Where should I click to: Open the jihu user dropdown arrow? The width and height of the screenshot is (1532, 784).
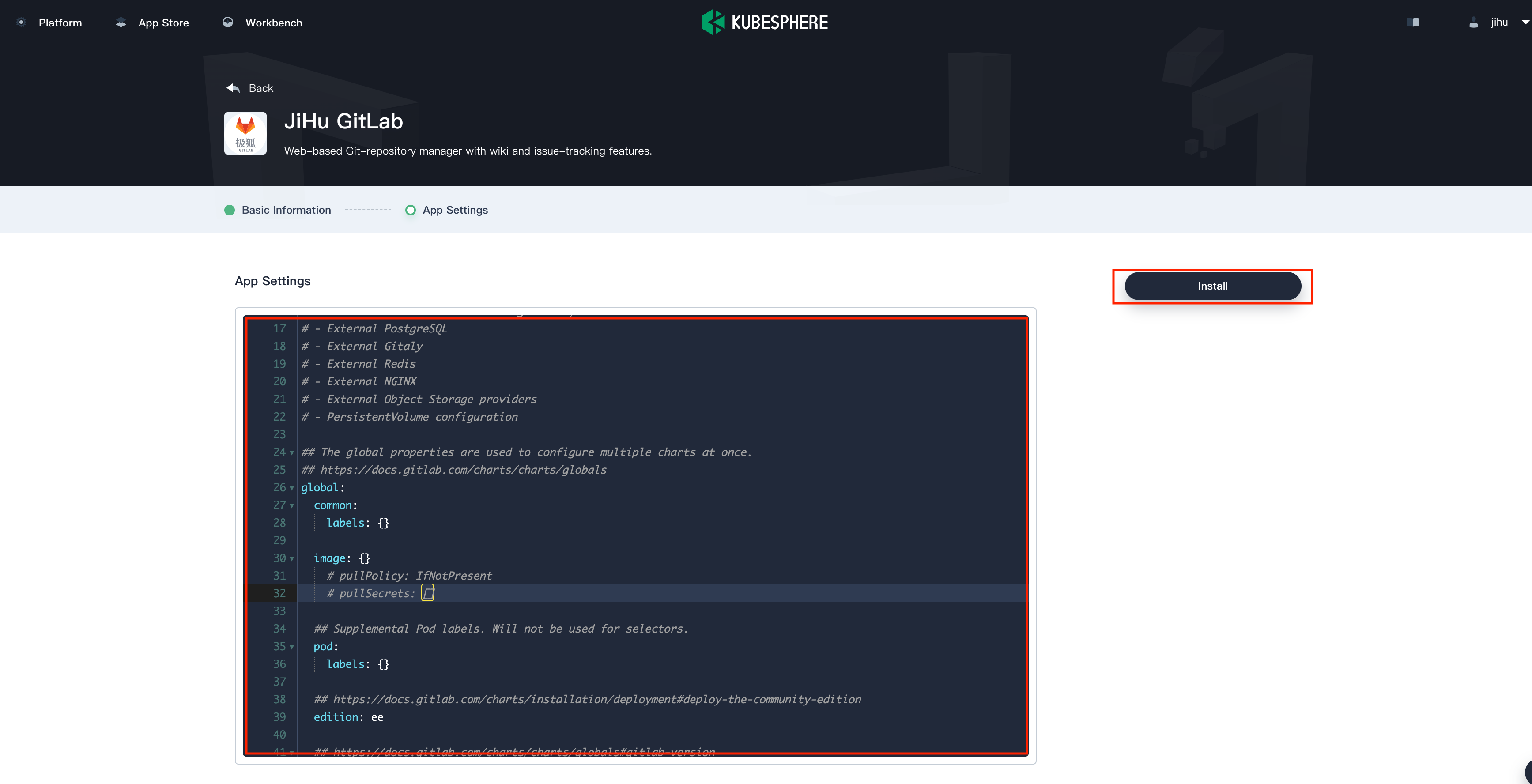point(1525,23)
